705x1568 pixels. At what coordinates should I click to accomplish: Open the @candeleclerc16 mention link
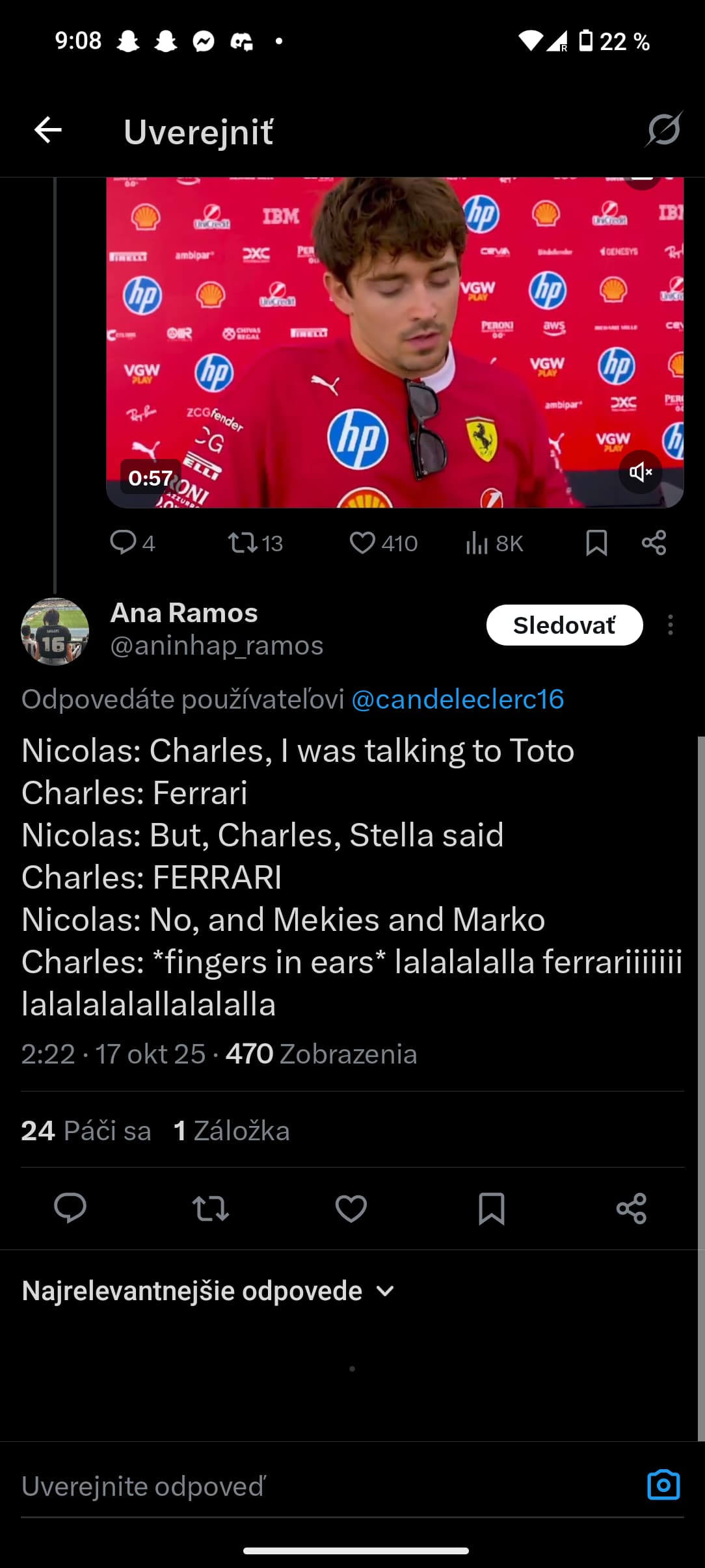coord(457,699)
